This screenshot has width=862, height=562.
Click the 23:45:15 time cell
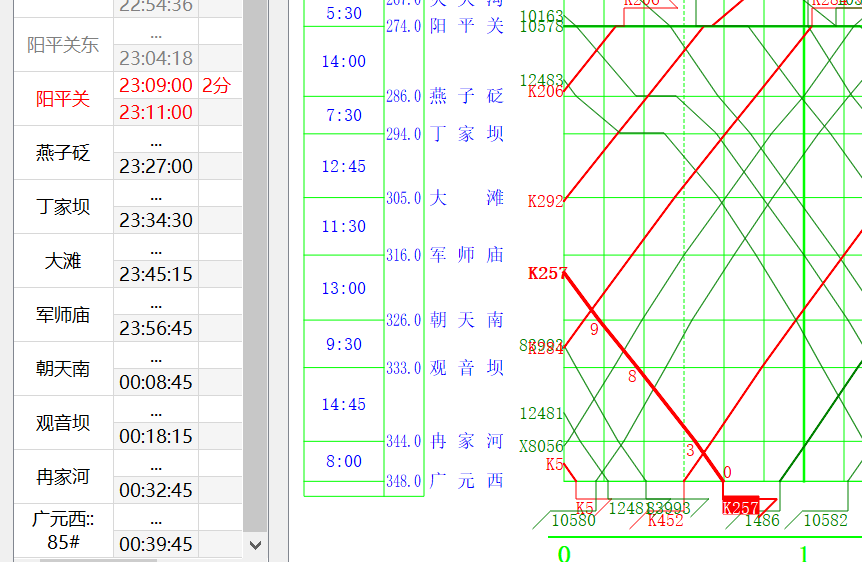(156, 274)
